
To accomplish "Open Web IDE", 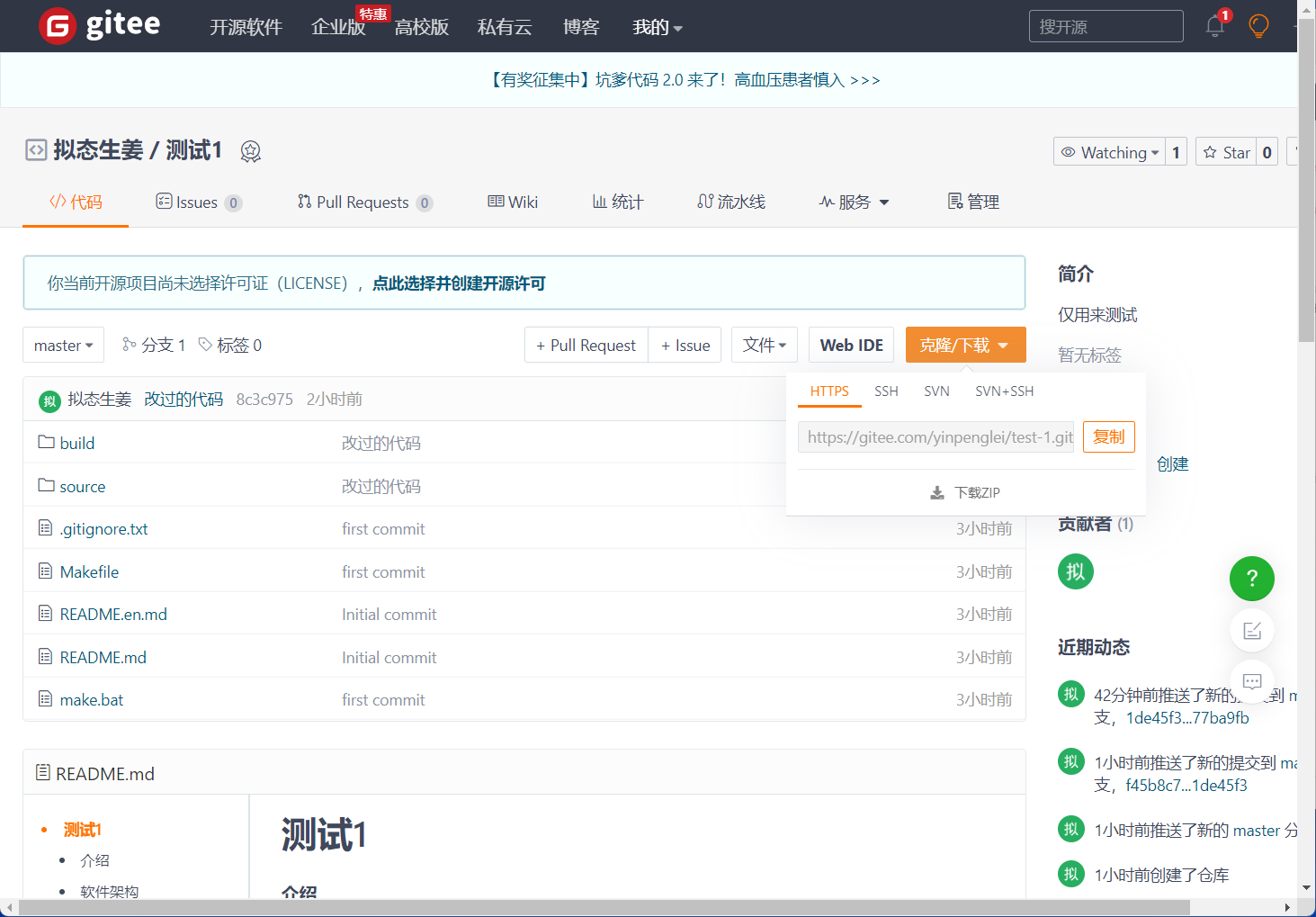I will click(x=851, y=345).
